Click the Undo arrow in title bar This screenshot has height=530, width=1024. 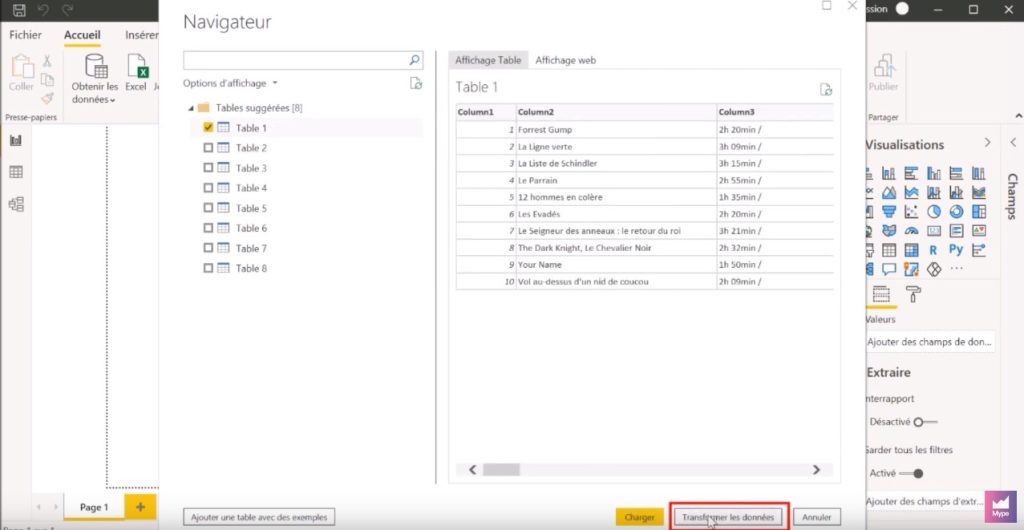(44, 10)
